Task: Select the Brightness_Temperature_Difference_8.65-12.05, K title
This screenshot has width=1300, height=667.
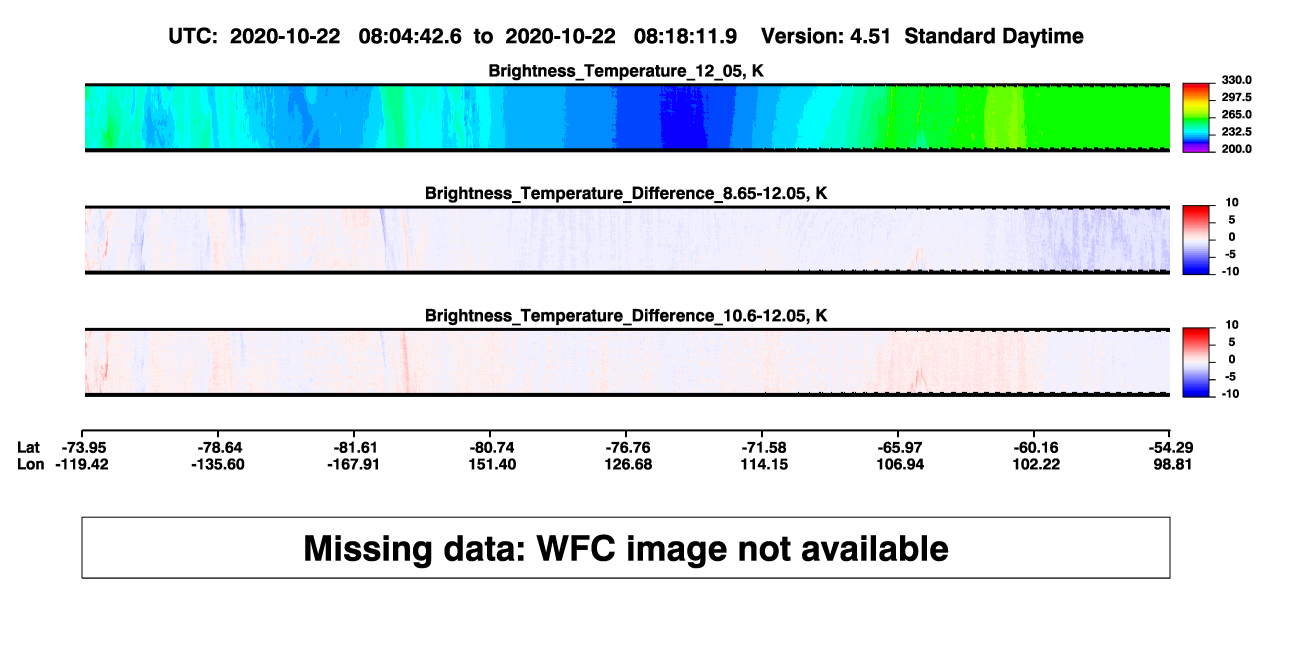Action: click(627, 194)
